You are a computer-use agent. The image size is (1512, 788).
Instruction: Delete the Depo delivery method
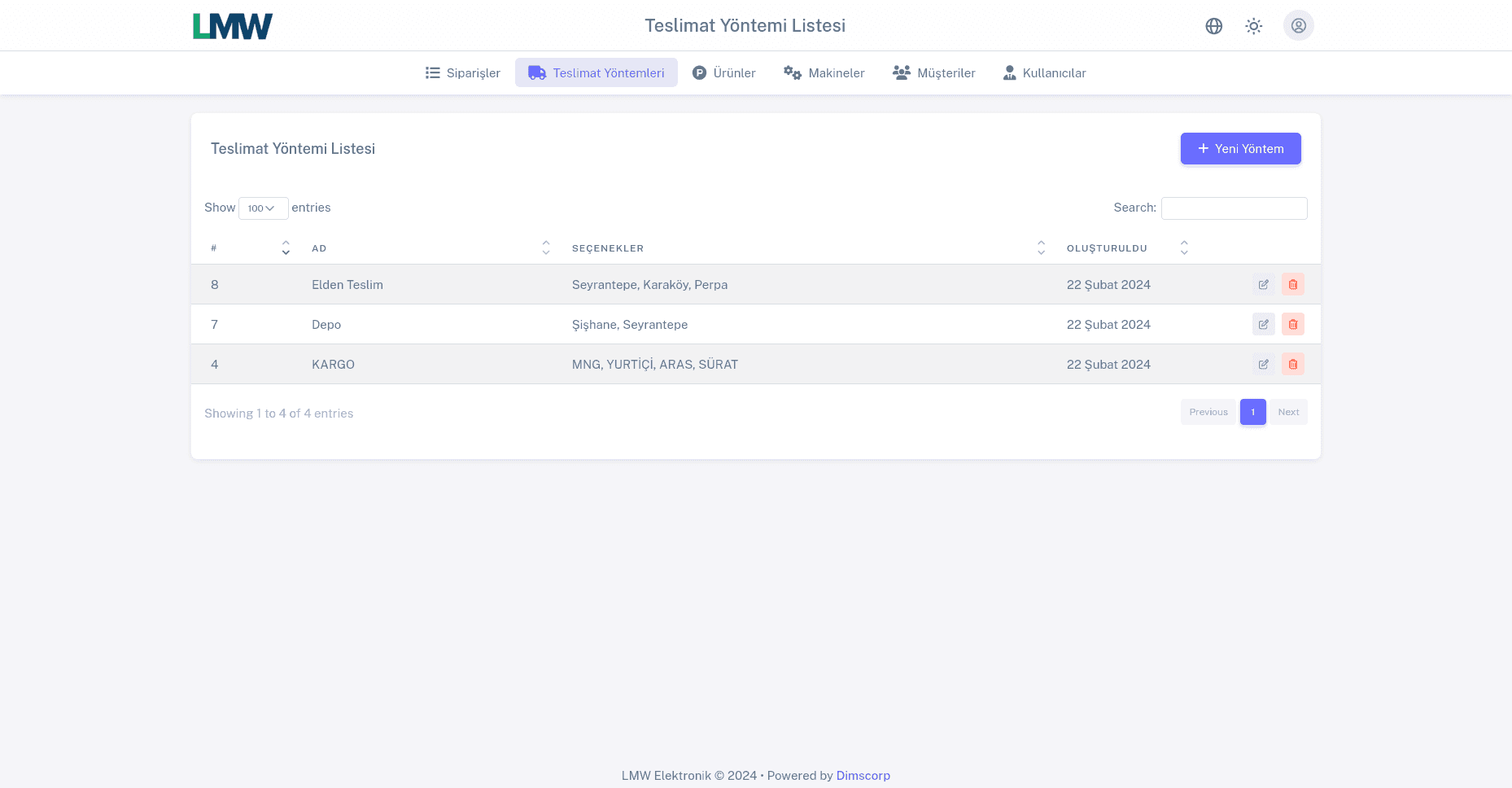(1292, 325)
